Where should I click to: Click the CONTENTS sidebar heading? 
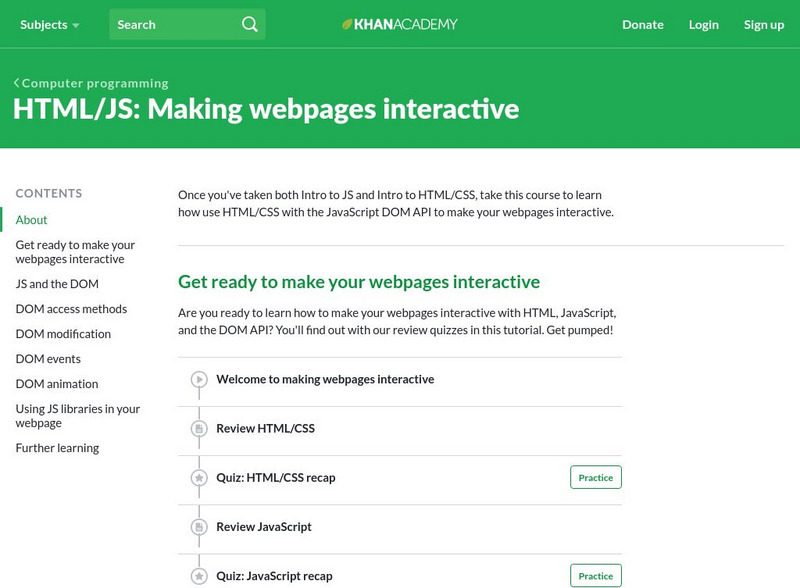(x=48, y=193)
